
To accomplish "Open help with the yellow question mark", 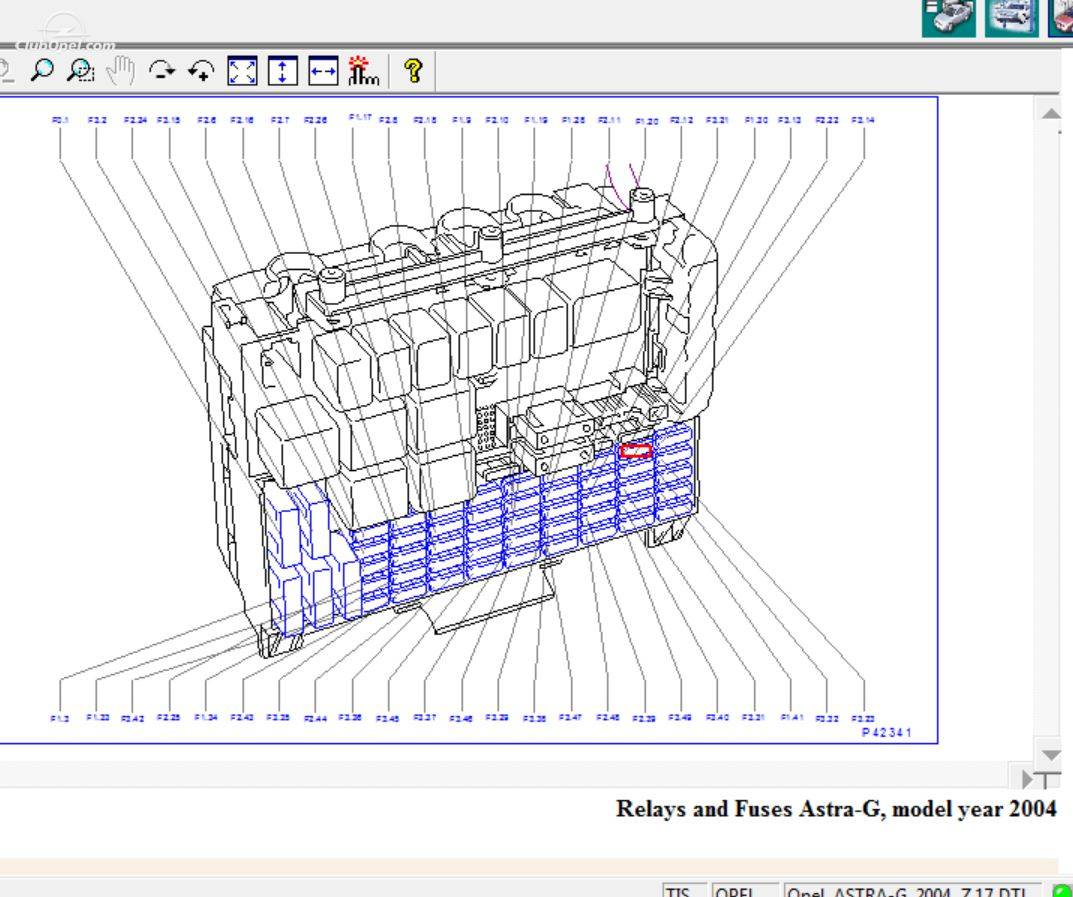I will 413,70.
